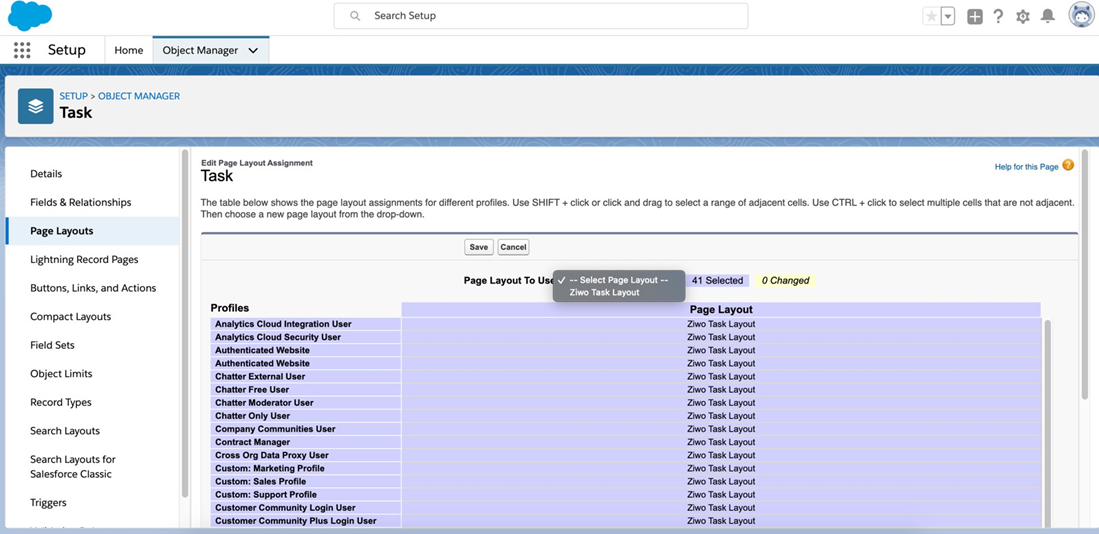Select Custom: Sales Profile layout cell
The image size is (1099, 534).
click(721, 481)
